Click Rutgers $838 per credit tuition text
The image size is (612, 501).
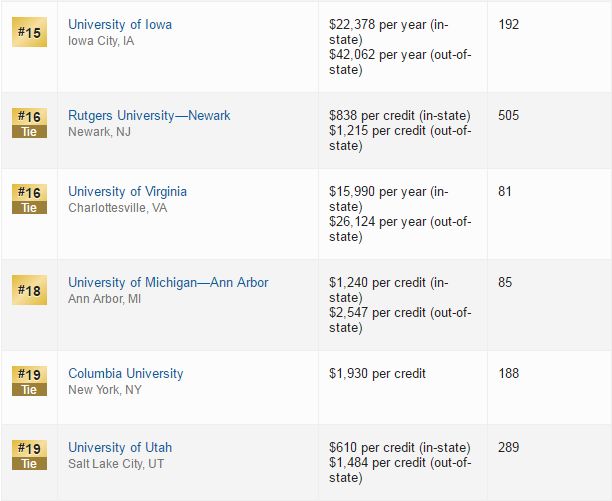(400, 115)
